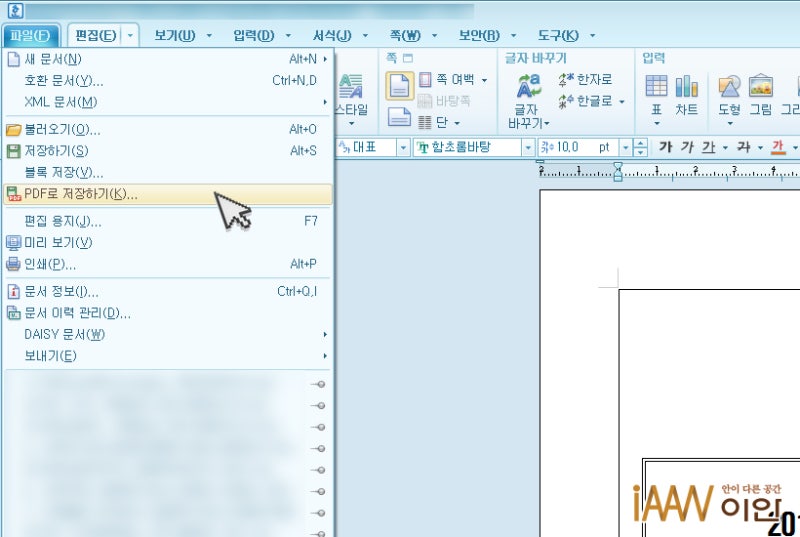The image size is (800, 537).
Task: Select PDF로 저장하기(K)... menu entry
Action: pos(168,194)
